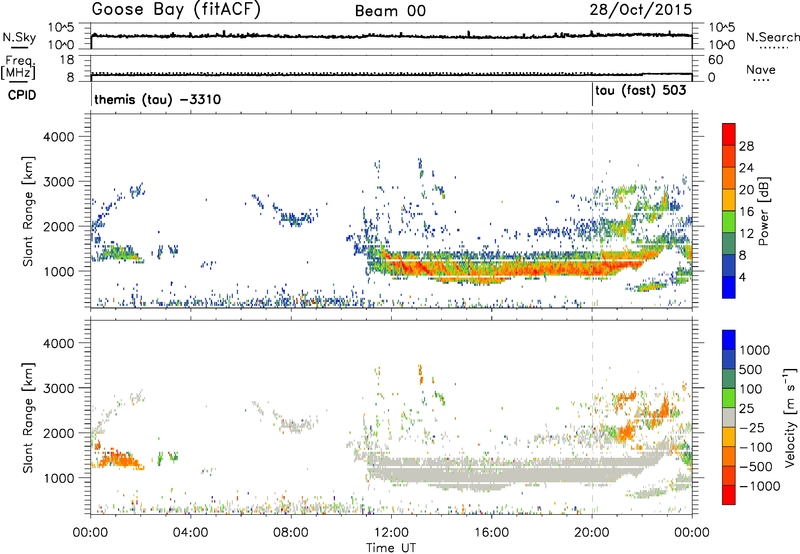The height and width of the screenshot is (554, 800).
Task: Click the "-25" Velocity colorbar tick label
Action: point(752,427)
